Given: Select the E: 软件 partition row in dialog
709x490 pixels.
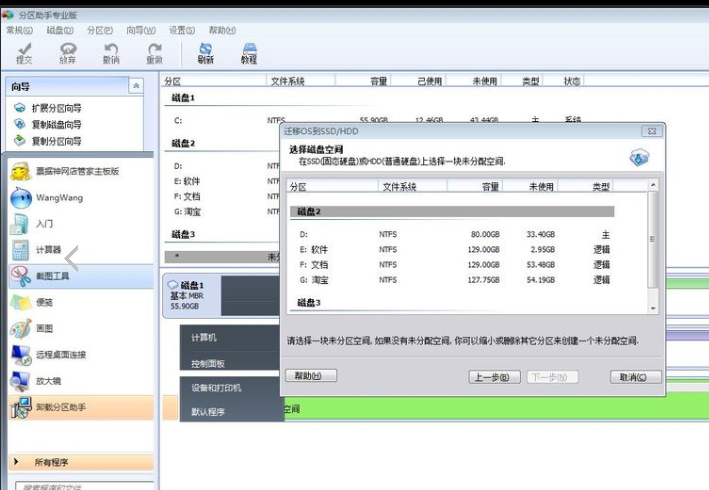Looking at the screenshot, I should [x=450, y=249].
